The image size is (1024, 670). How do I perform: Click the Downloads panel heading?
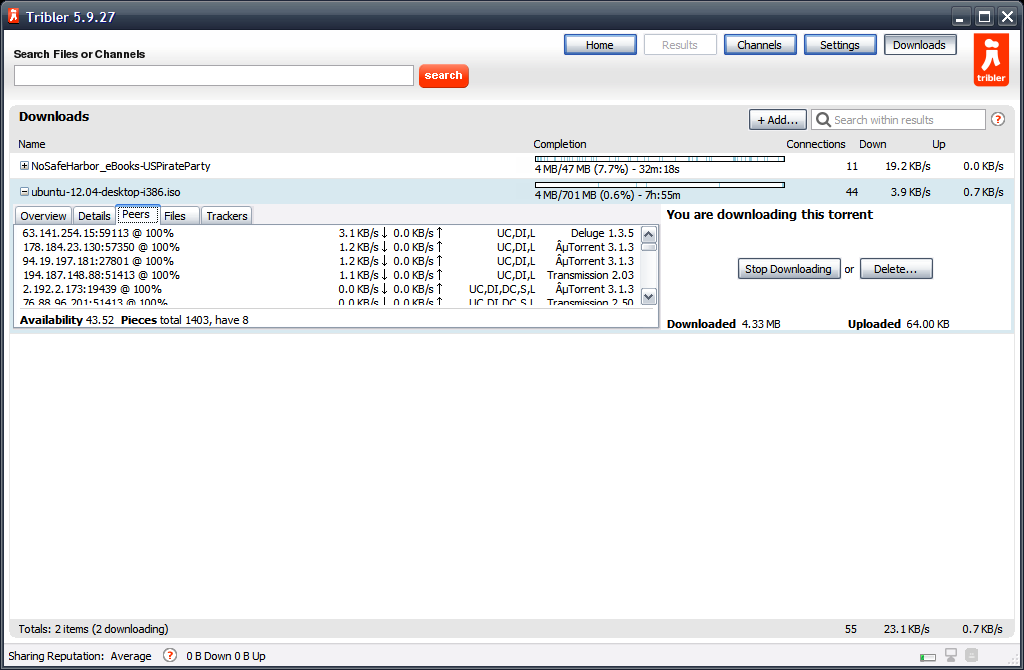point(54,116)
